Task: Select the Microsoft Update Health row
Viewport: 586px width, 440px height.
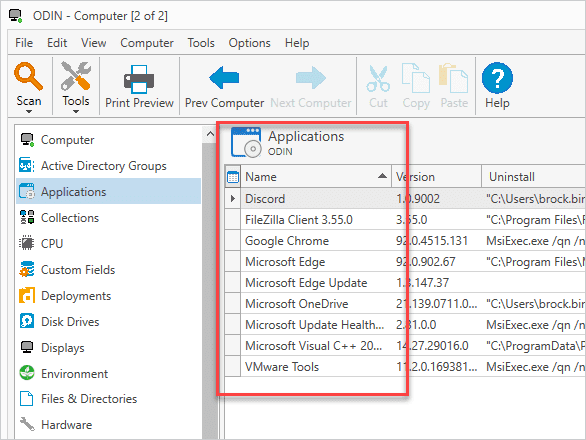Action: (x=405, y=324)
